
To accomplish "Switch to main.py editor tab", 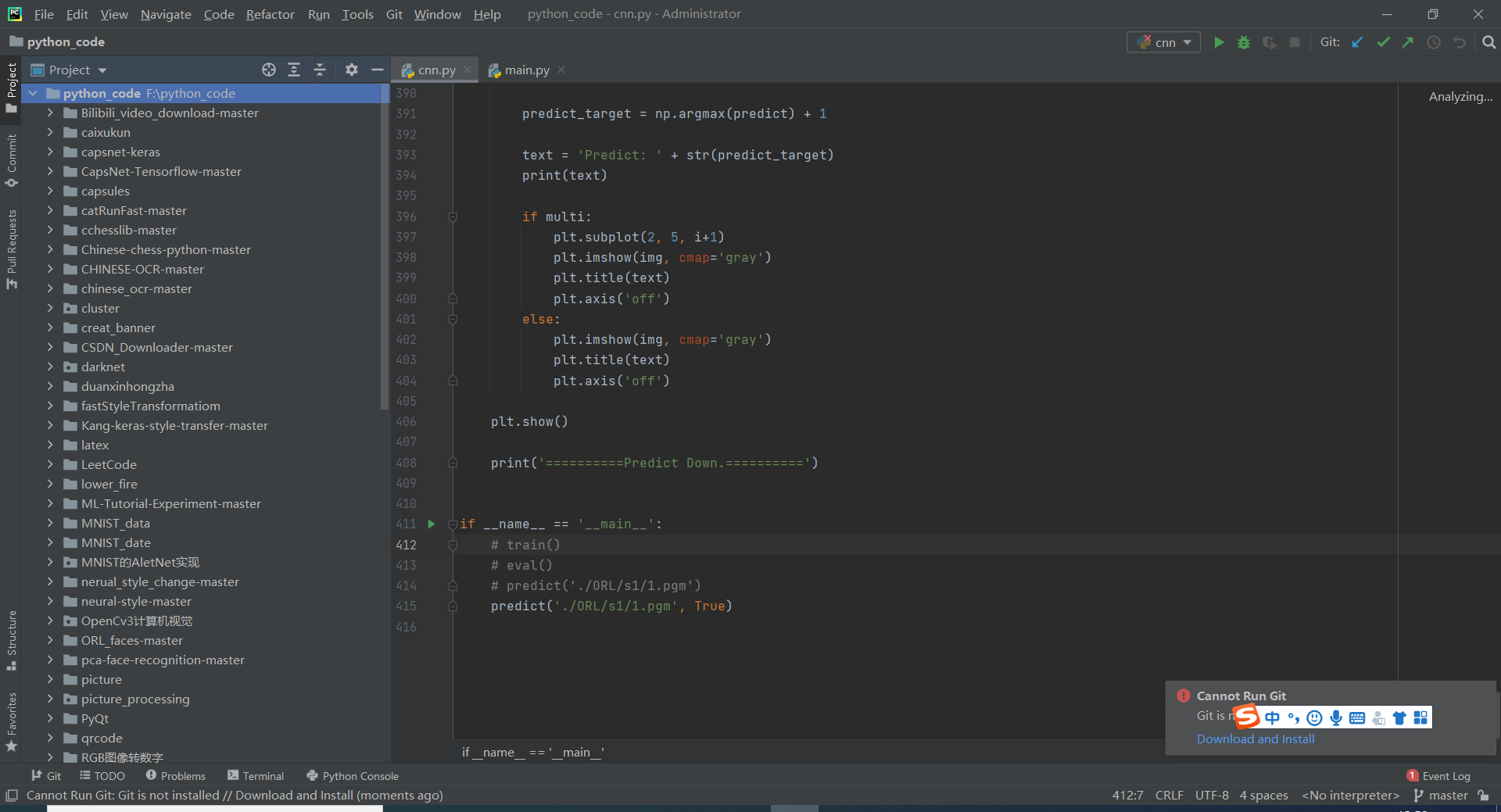I will [x=526, y=70].
